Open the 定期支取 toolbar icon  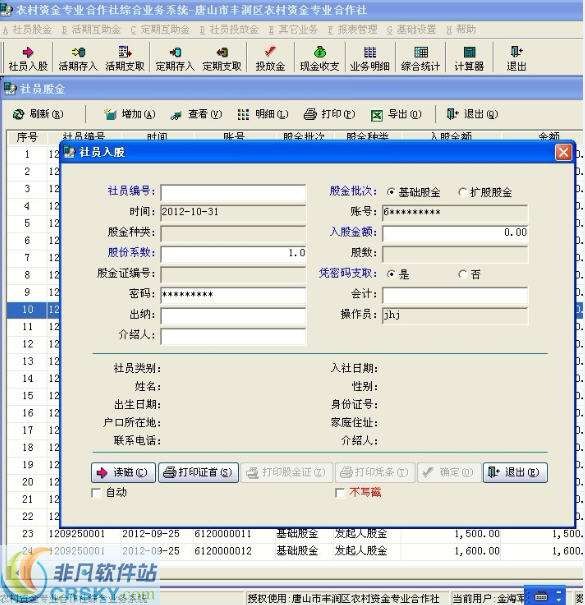click(x=222, y=58)
